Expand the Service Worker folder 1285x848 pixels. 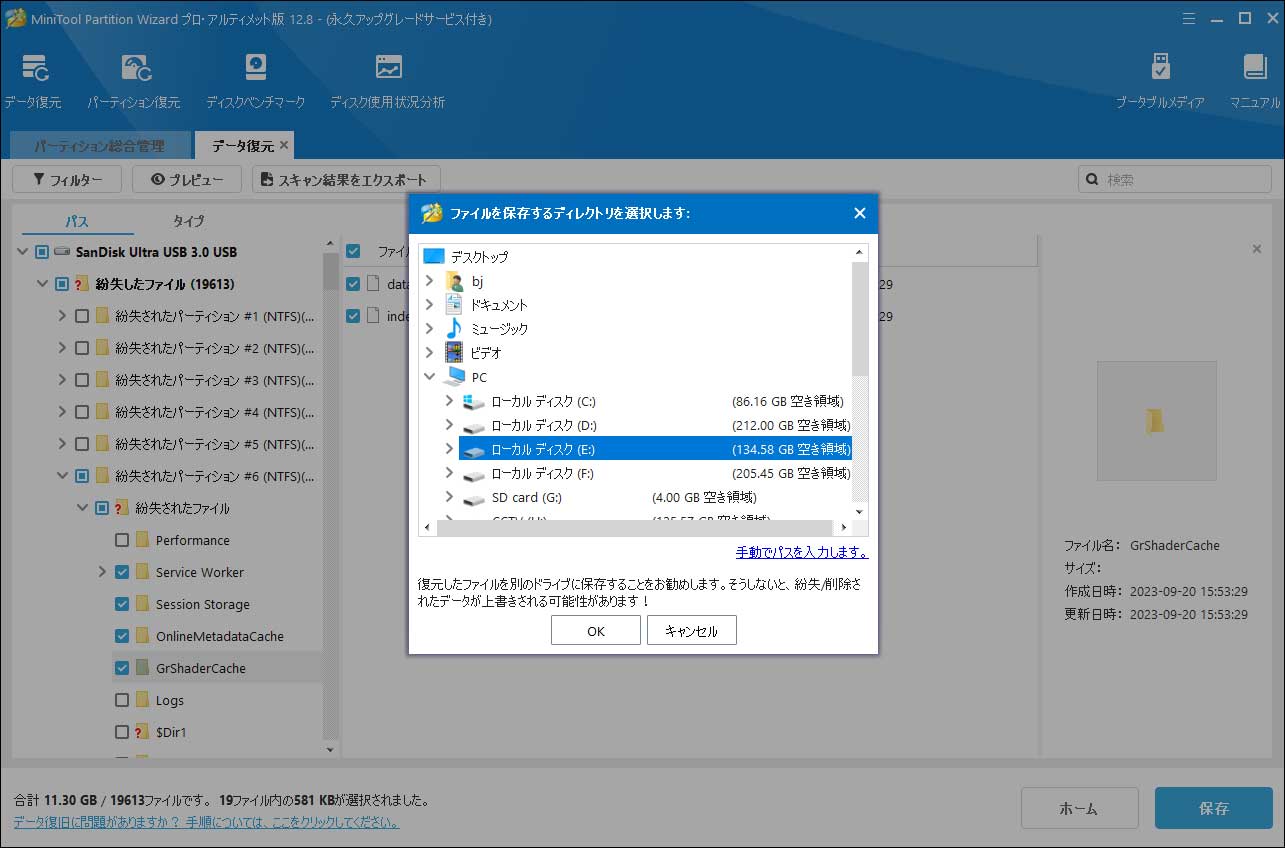[102, 572]
